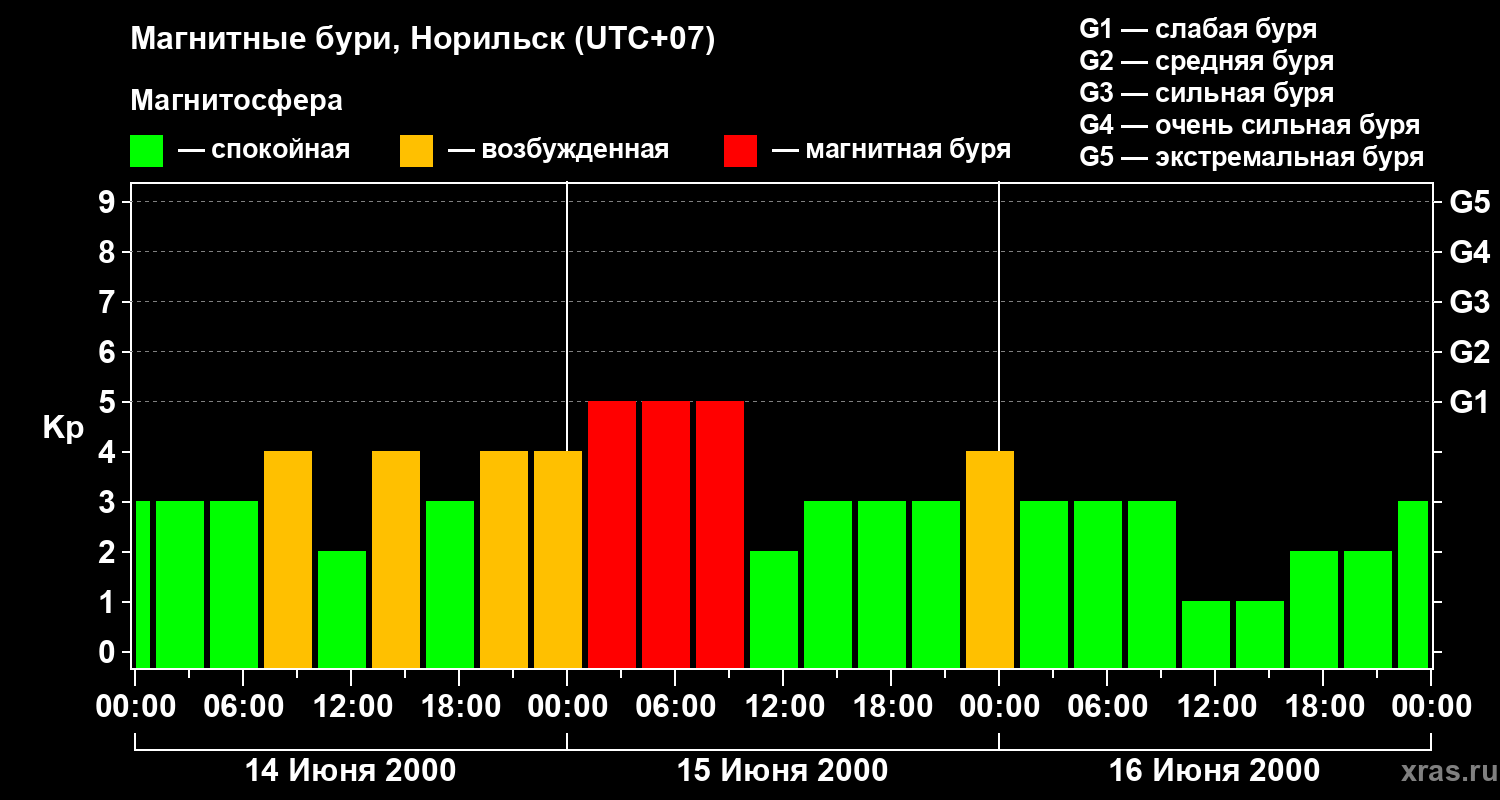The image size is (1500, 800).
Task: Click the 'Kp' axis title
Action: [63, 427]
